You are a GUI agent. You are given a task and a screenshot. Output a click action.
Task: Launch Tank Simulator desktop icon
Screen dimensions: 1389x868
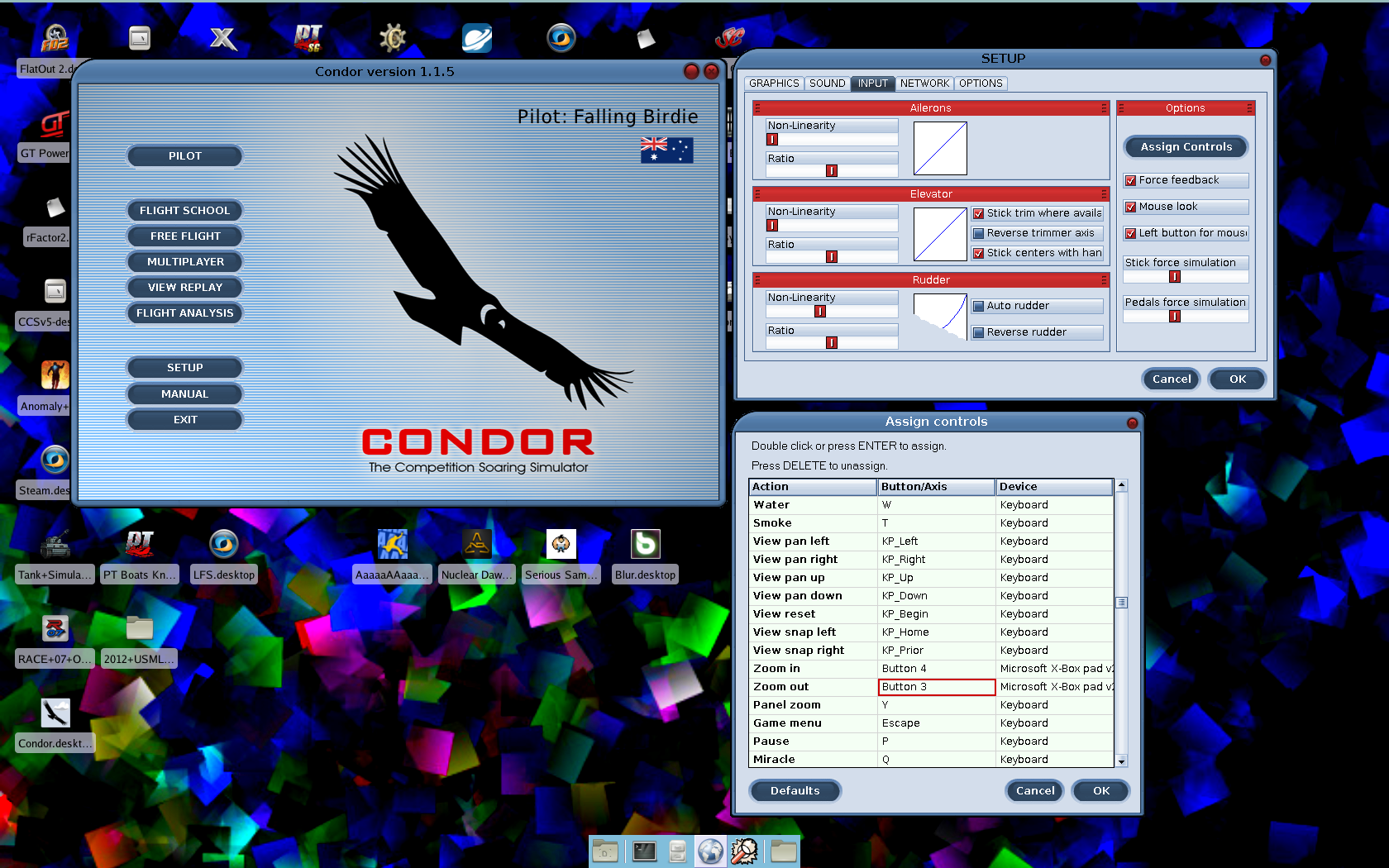[x=55, y=545]
